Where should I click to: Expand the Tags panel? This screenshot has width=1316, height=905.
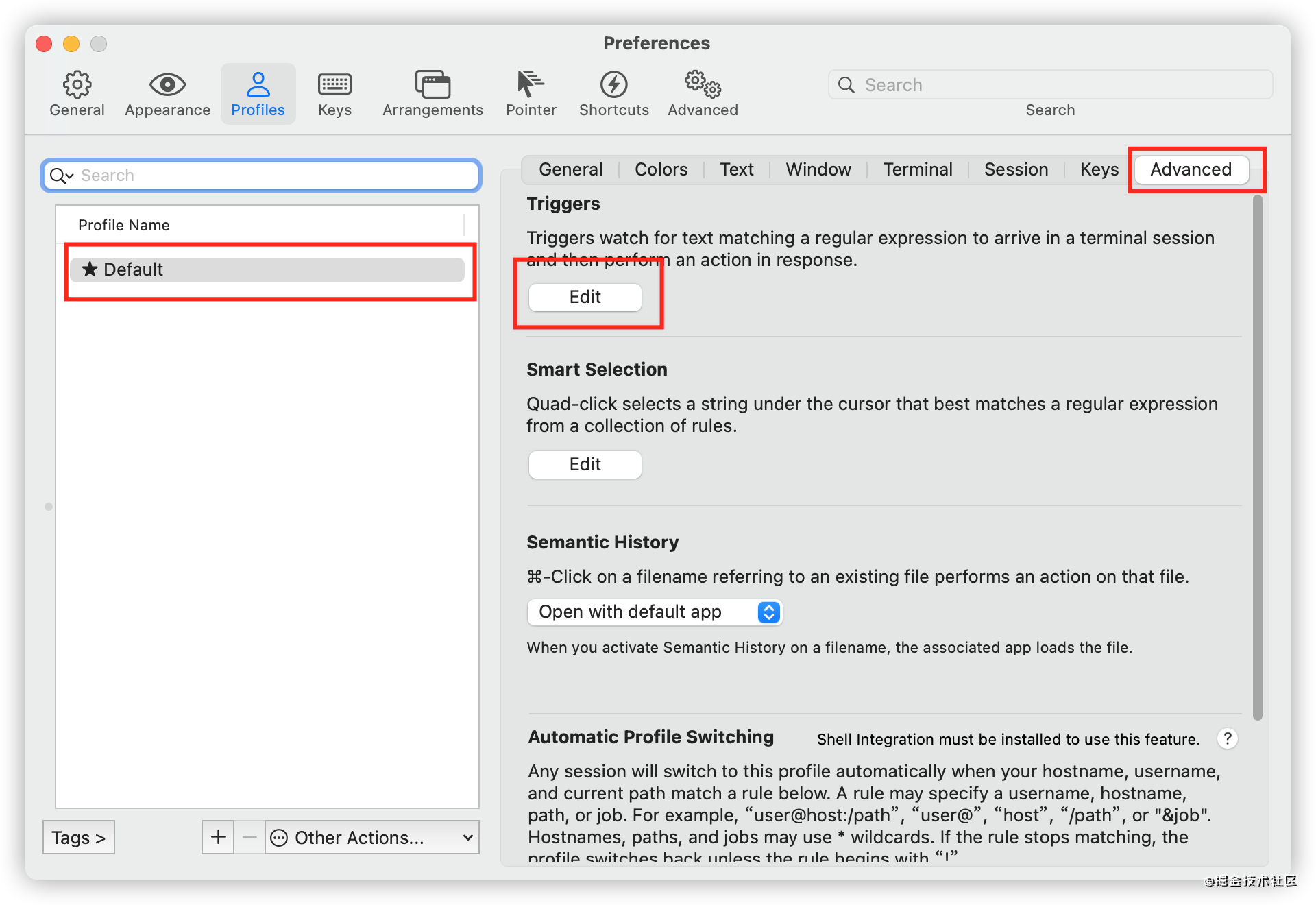pos(78,837)
